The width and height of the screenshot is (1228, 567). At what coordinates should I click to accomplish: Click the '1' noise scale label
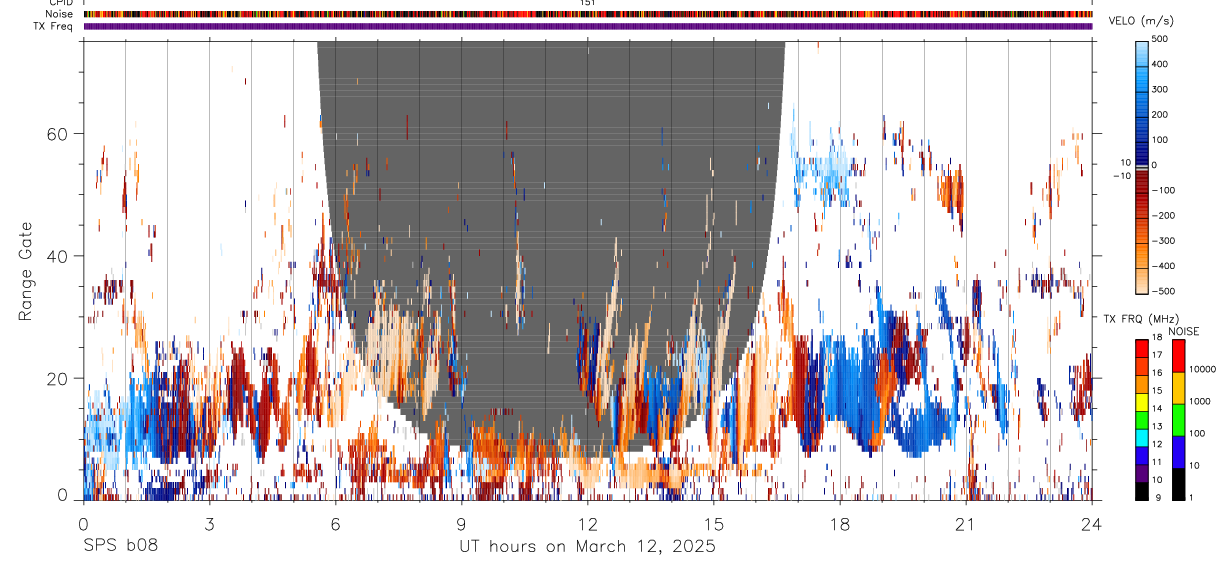1192,497
